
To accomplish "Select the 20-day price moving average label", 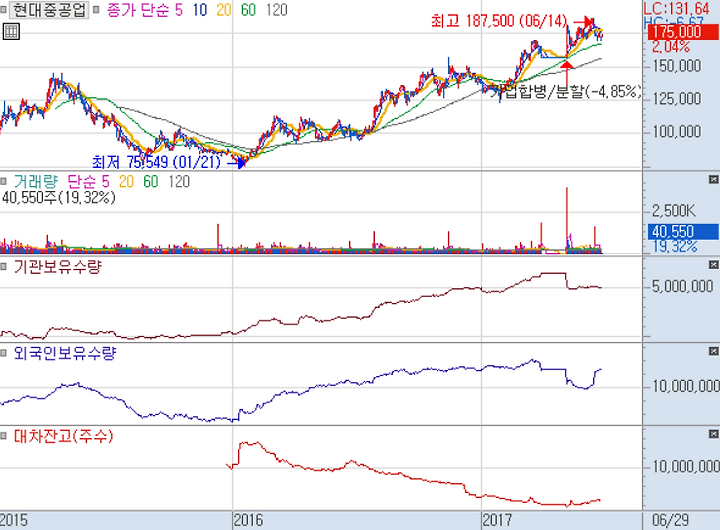I will pos(224,10).
